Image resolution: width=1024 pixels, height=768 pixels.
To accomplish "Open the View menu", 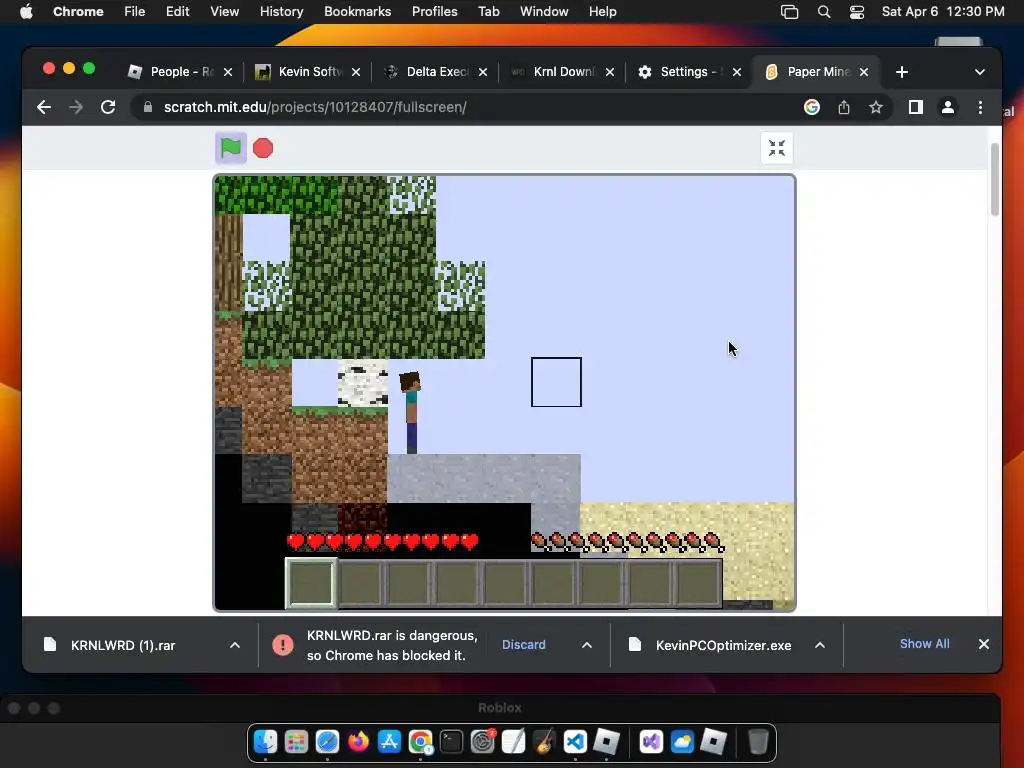I will point(224,12).
